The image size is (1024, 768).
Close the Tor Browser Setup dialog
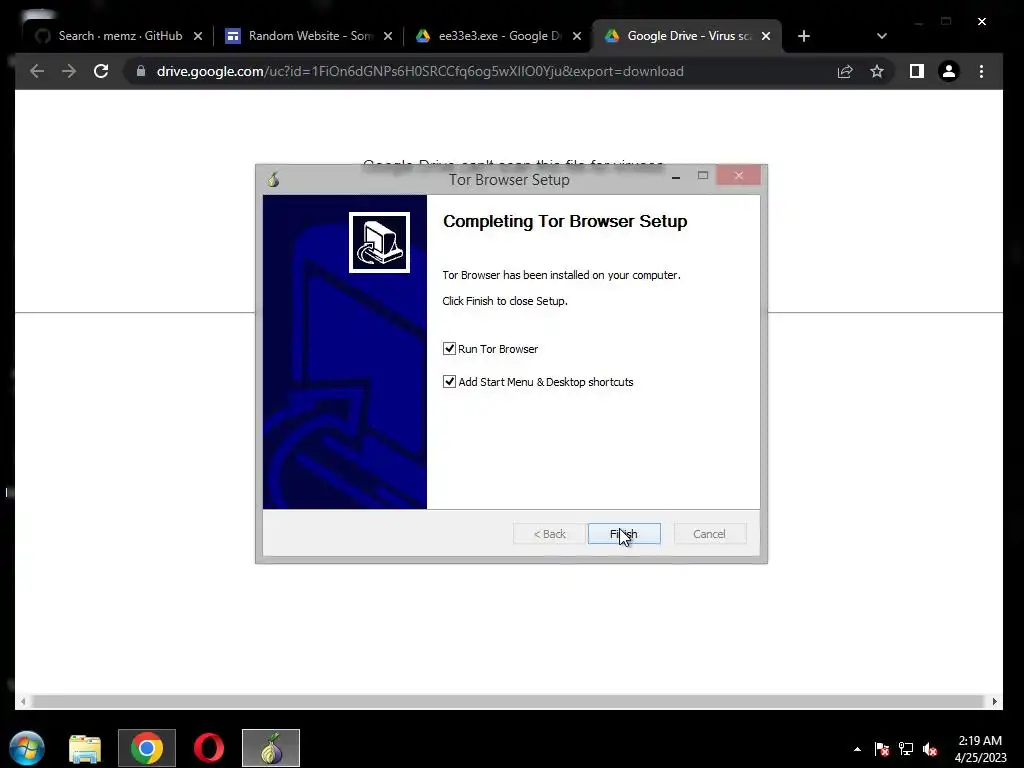pyautogui.click(x=739, y=175)
